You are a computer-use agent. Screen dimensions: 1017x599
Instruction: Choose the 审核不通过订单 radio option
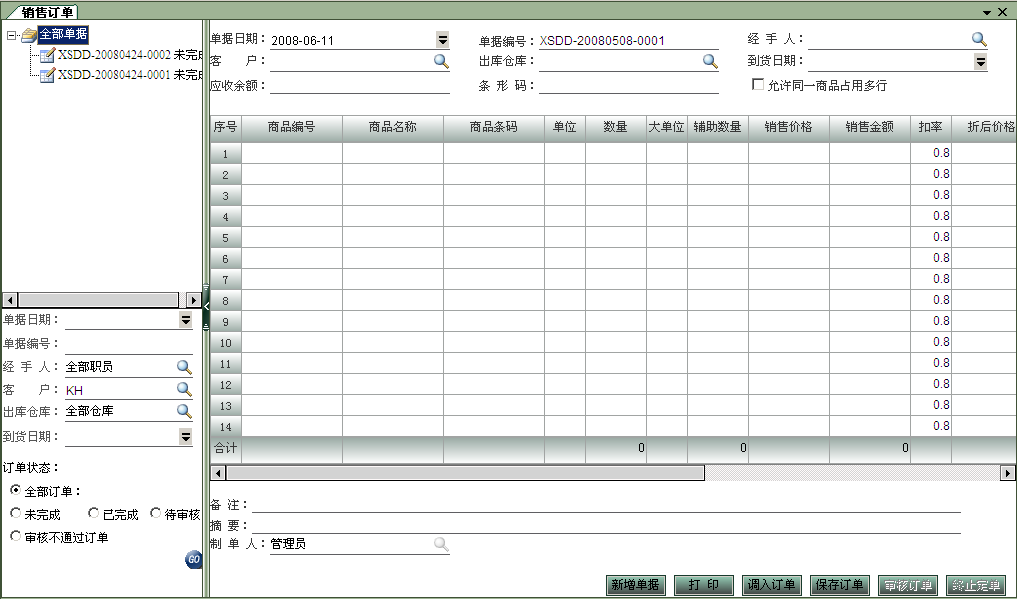tap(15, 537)
